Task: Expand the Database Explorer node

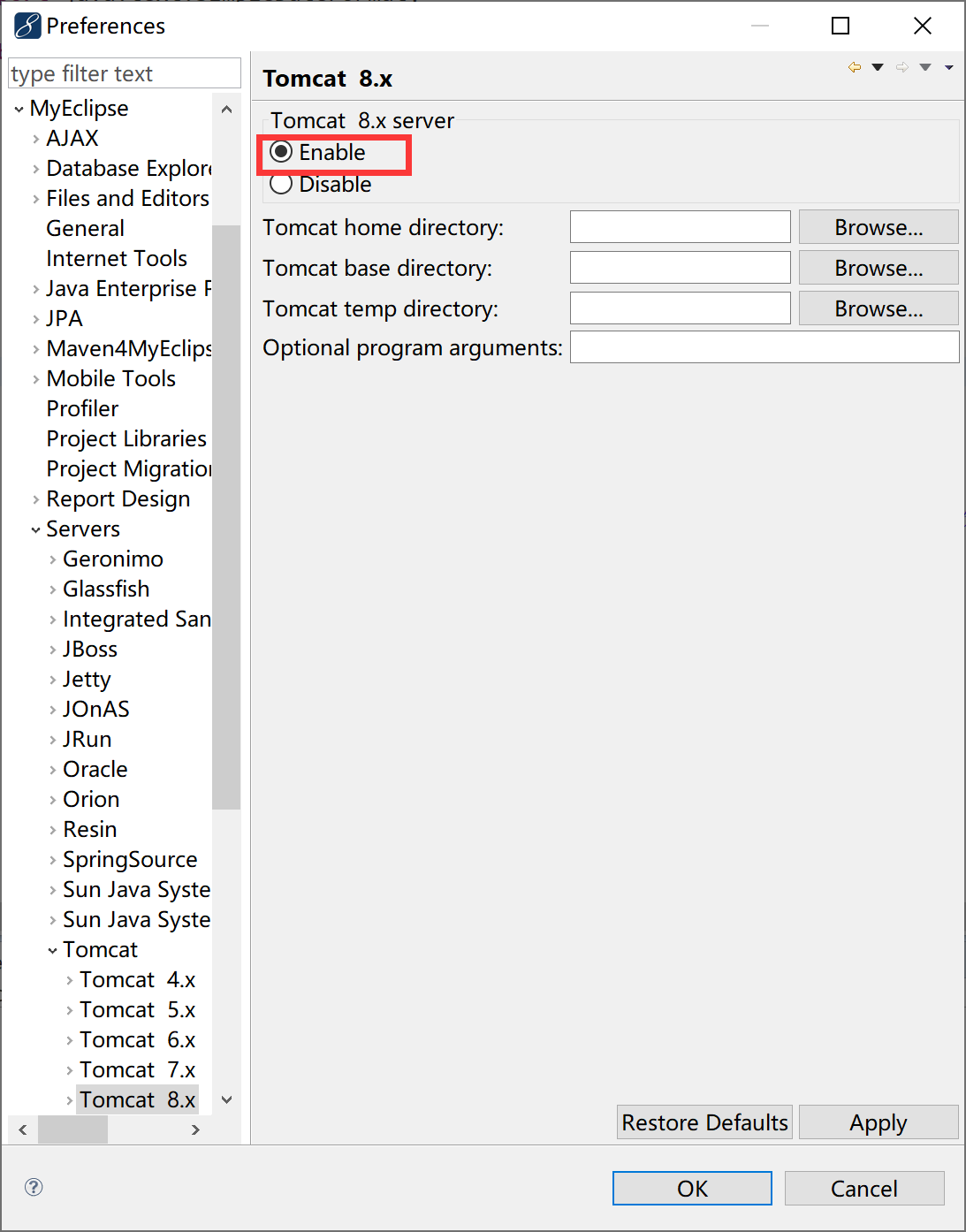Action: click(x=35, y=170)
